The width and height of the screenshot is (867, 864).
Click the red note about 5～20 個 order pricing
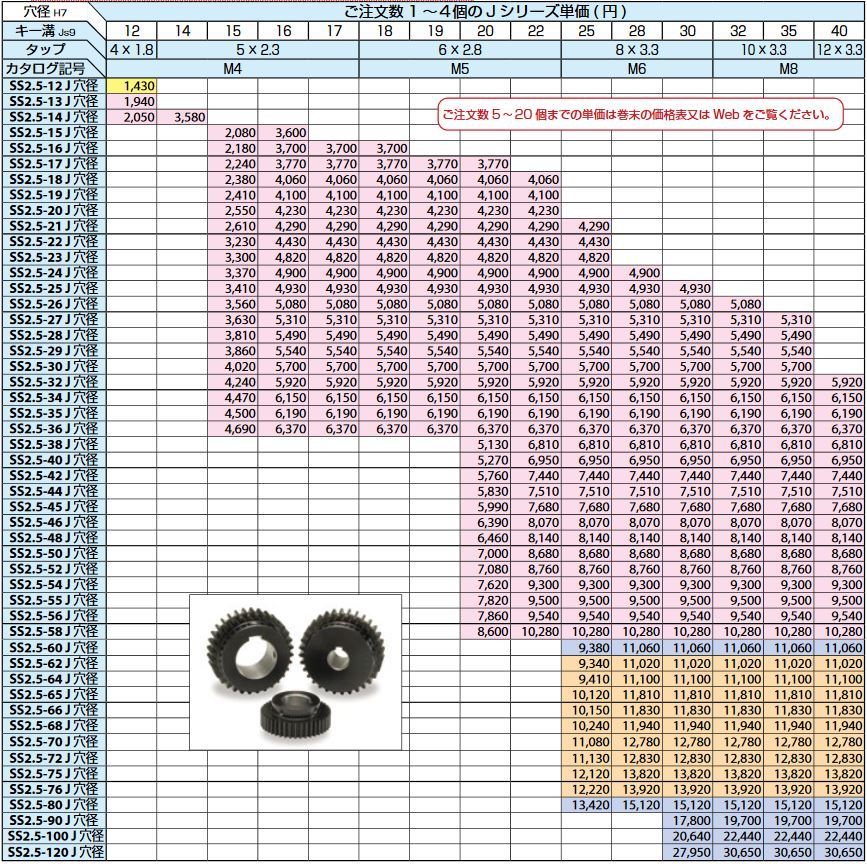pyautogui.click(x=641, y=114)
